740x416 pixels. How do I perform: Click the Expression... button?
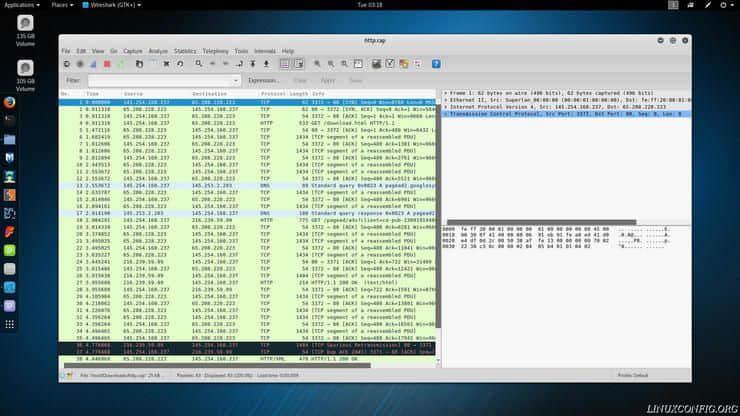(264, 80)
